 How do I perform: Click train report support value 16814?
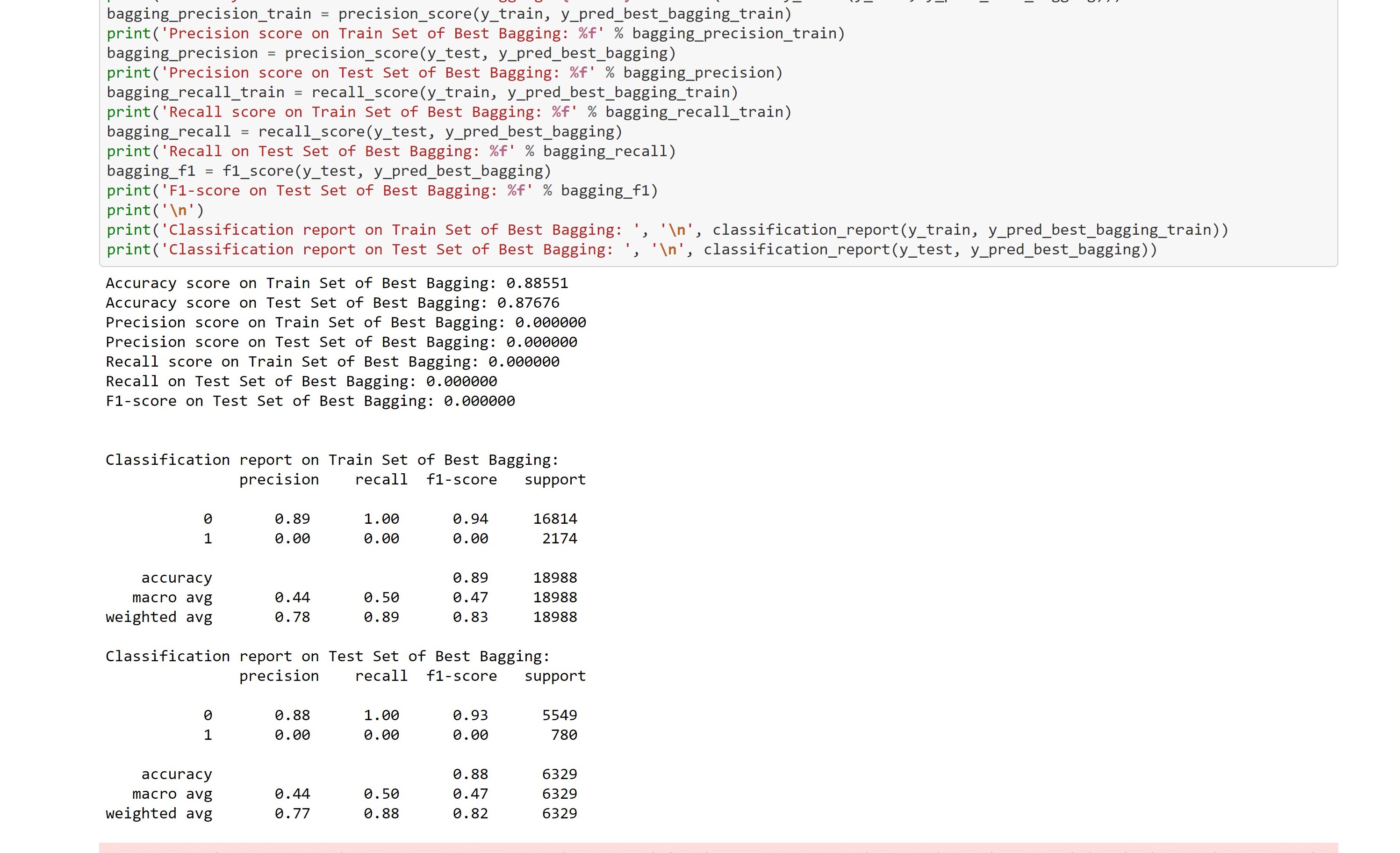554,519
